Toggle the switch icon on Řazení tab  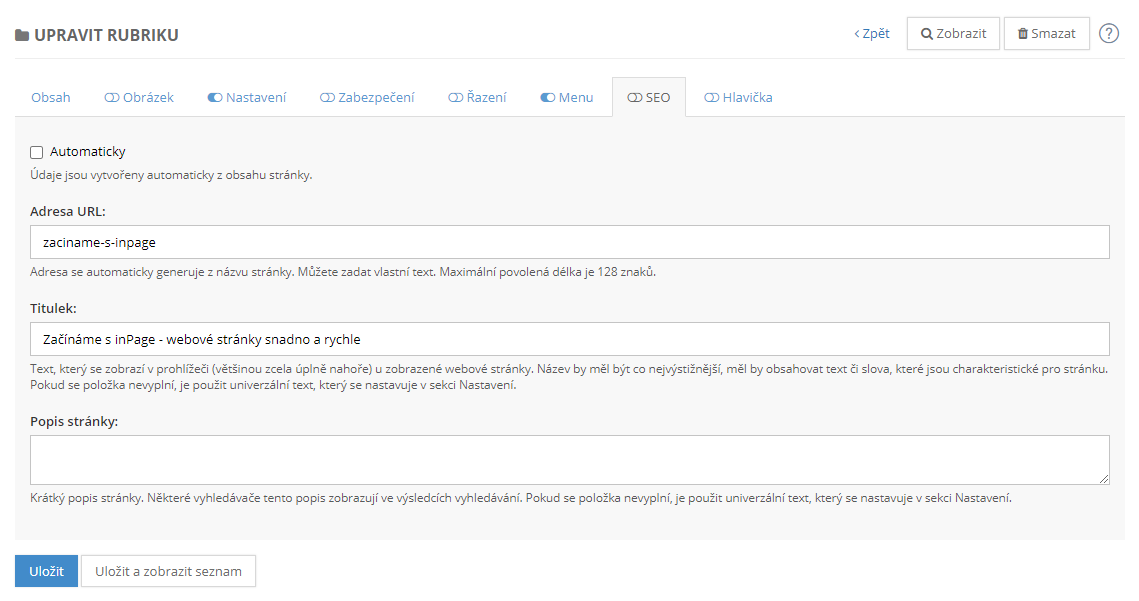point(456,98)
